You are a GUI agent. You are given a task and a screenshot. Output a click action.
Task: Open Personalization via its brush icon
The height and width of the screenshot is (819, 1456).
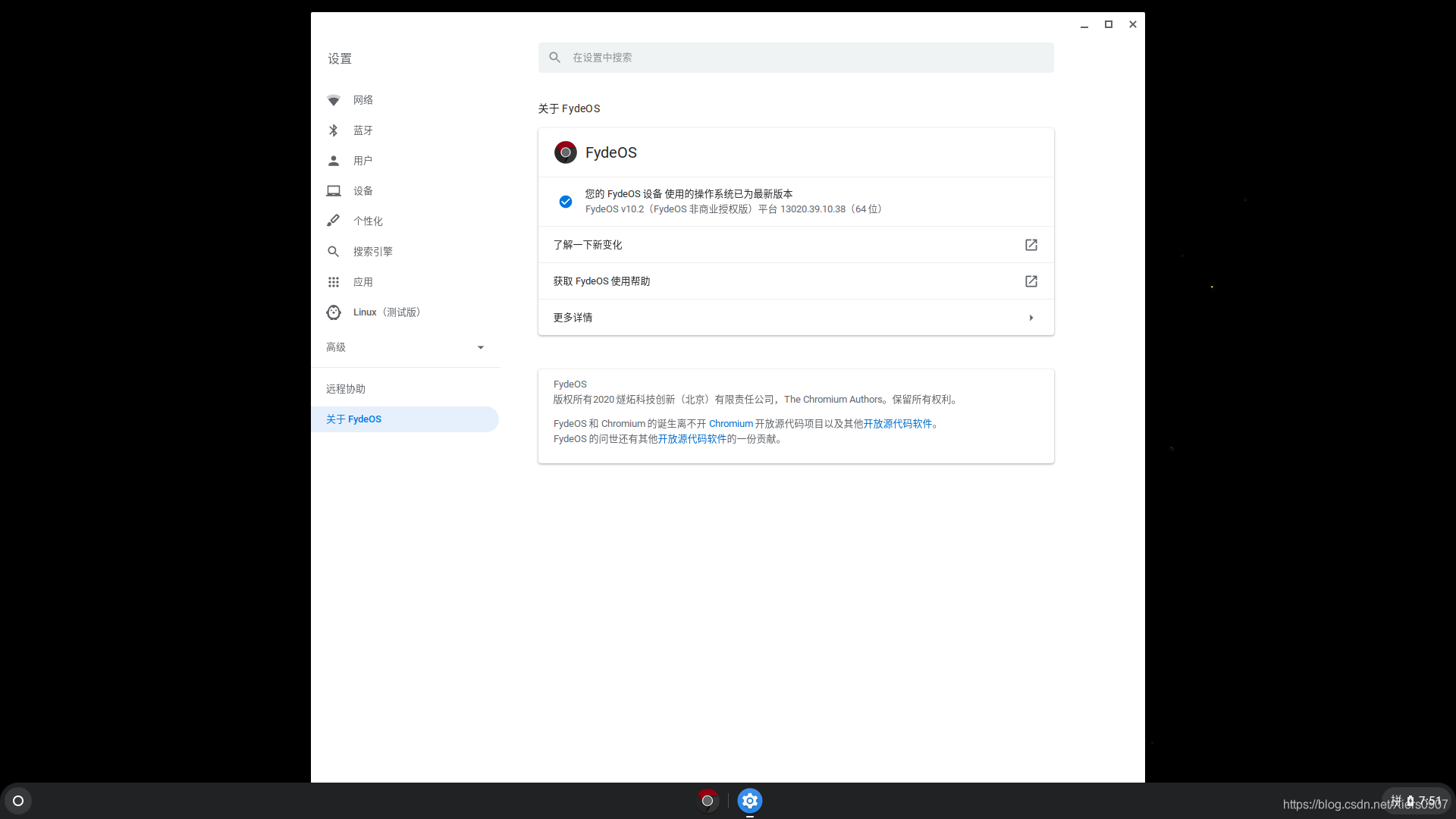[334, 221]
